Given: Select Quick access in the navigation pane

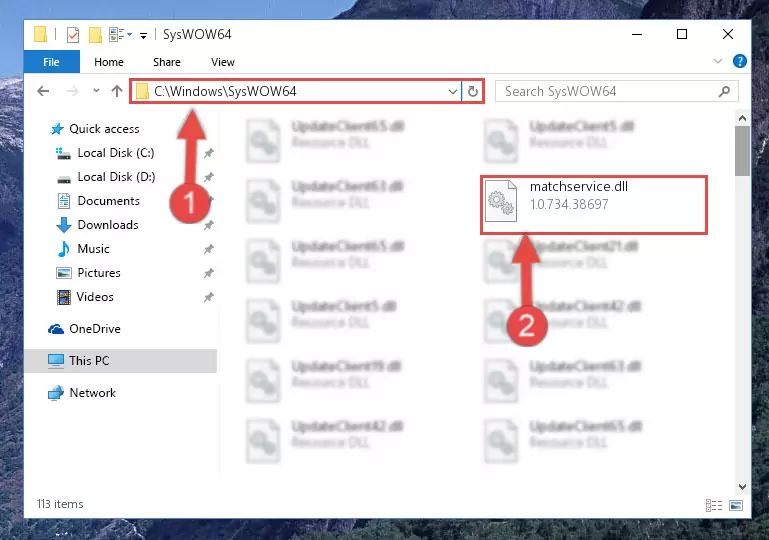Looking at the screenshot, I should [104, 129].
